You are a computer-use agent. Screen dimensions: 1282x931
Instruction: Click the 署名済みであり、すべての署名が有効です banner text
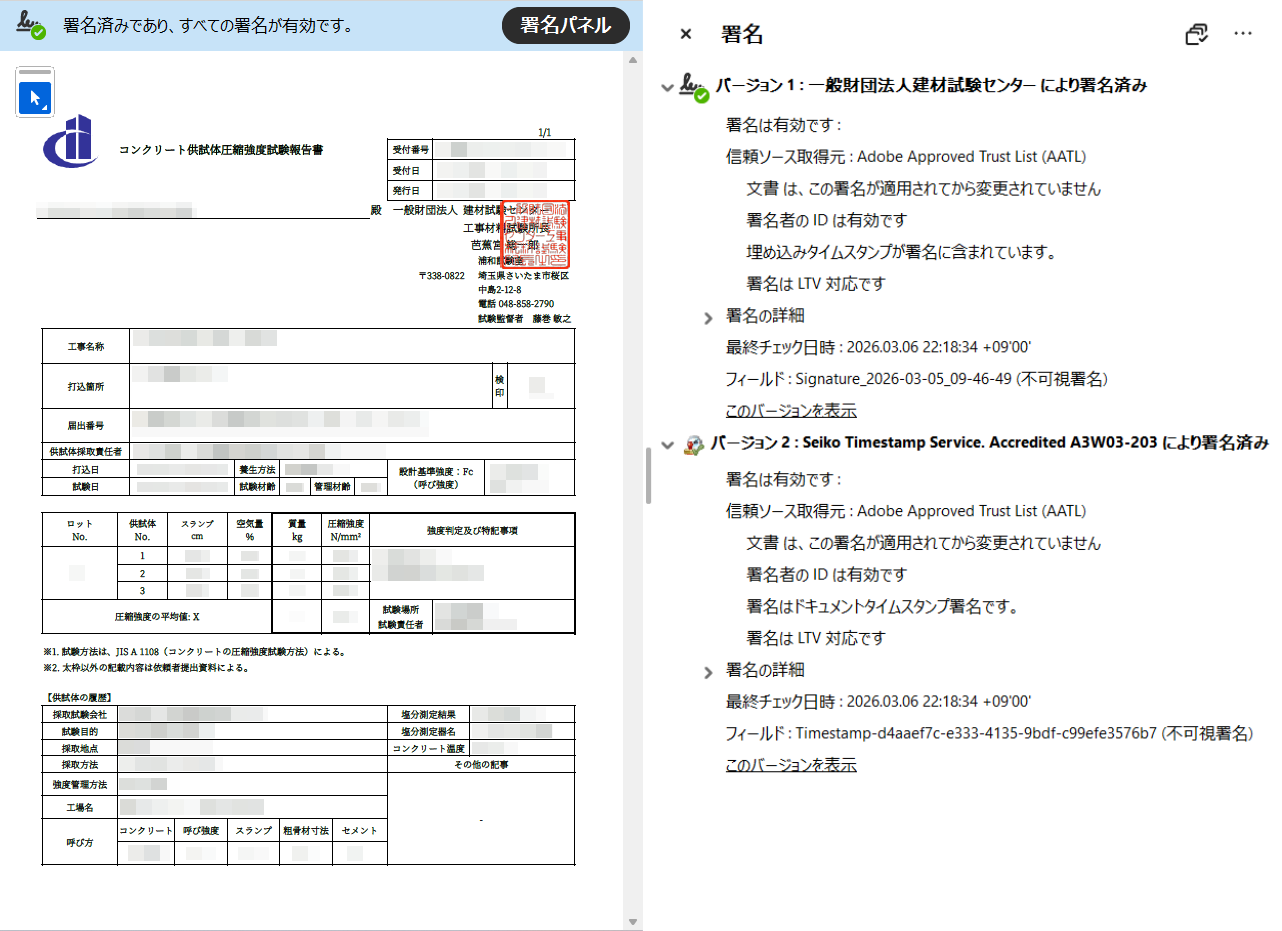[208, 26]
